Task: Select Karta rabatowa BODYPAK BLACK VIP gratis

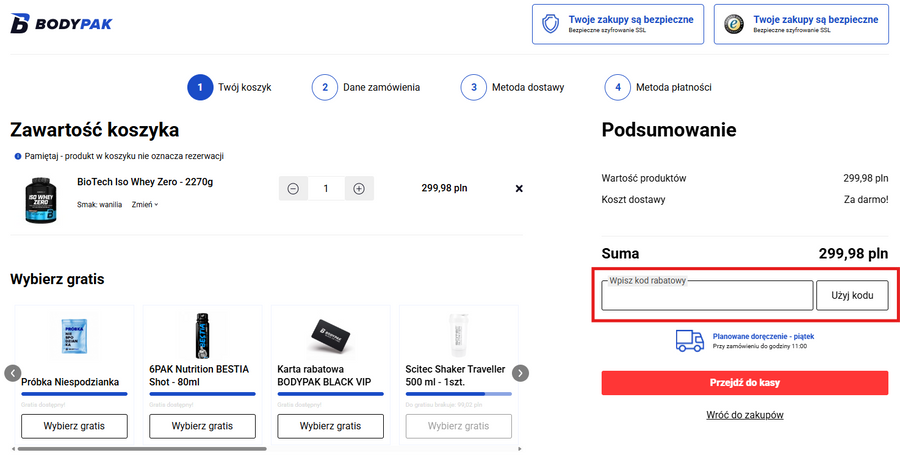Action: tap(331, 426)
